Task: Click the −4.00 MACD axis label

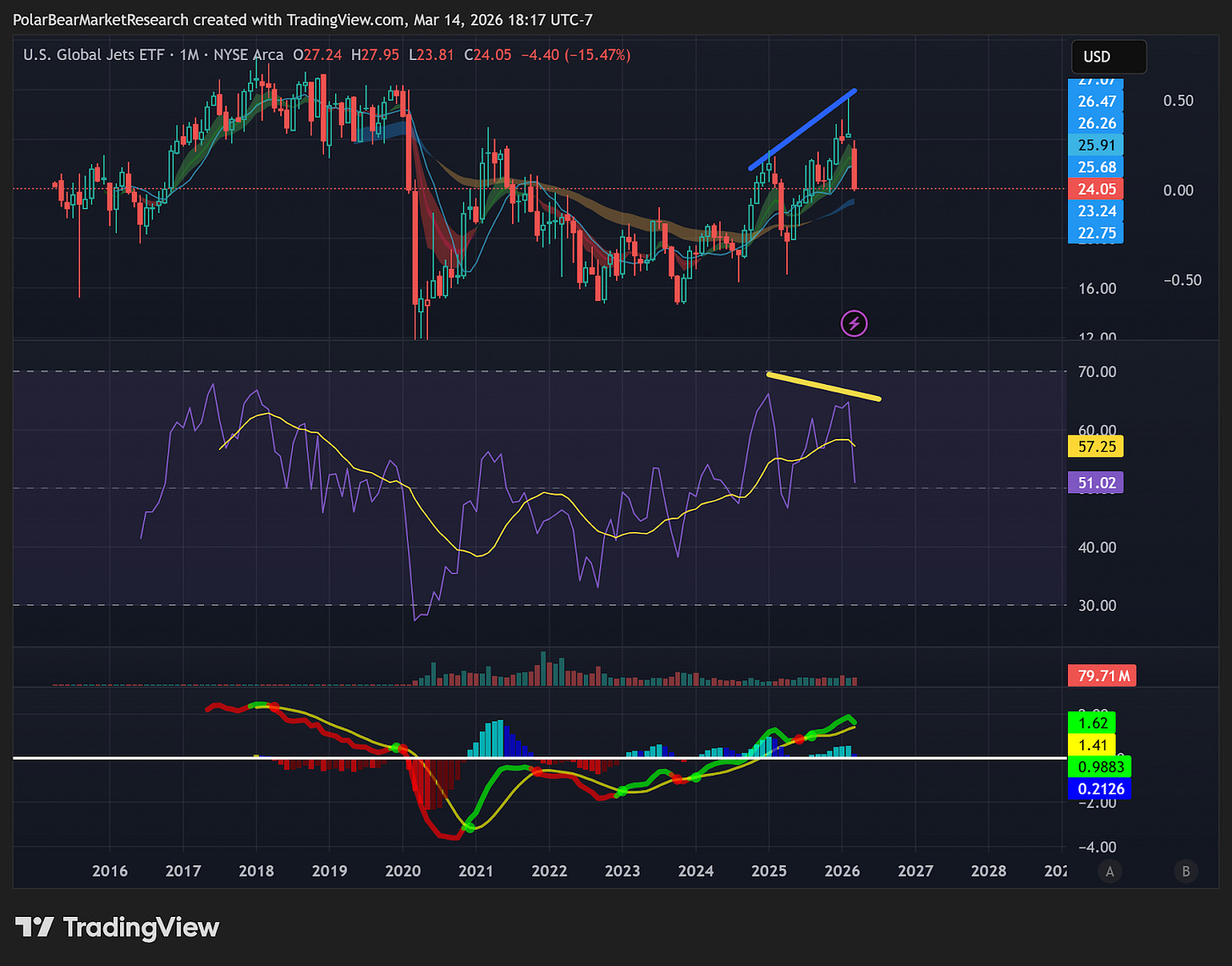Action: pyautogui.click(x=1096, y=847)
